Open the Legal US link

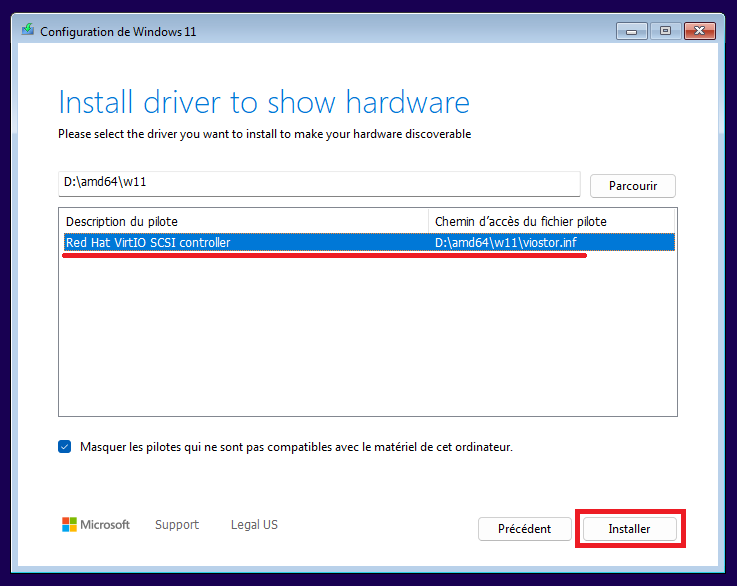pos(254,524)
